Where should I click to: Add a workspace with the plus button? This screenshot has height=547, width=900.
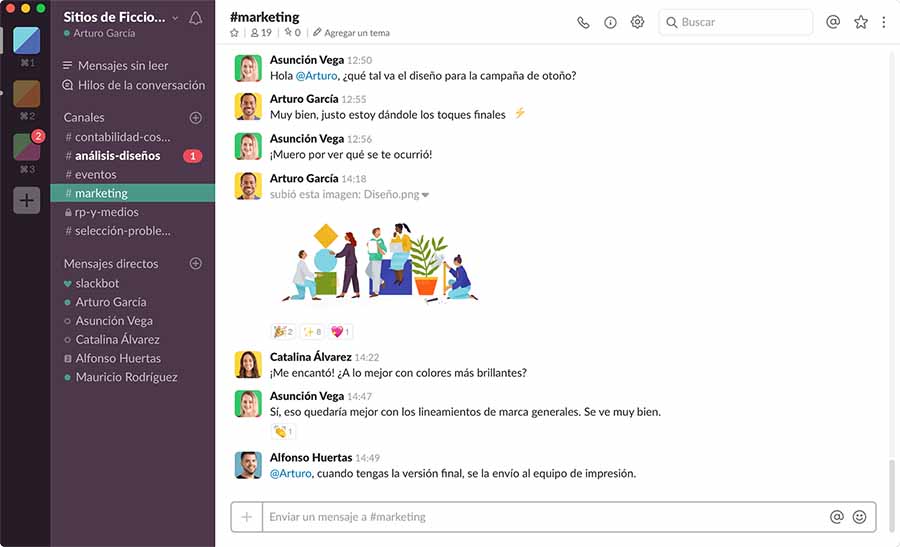coord(26,200)
